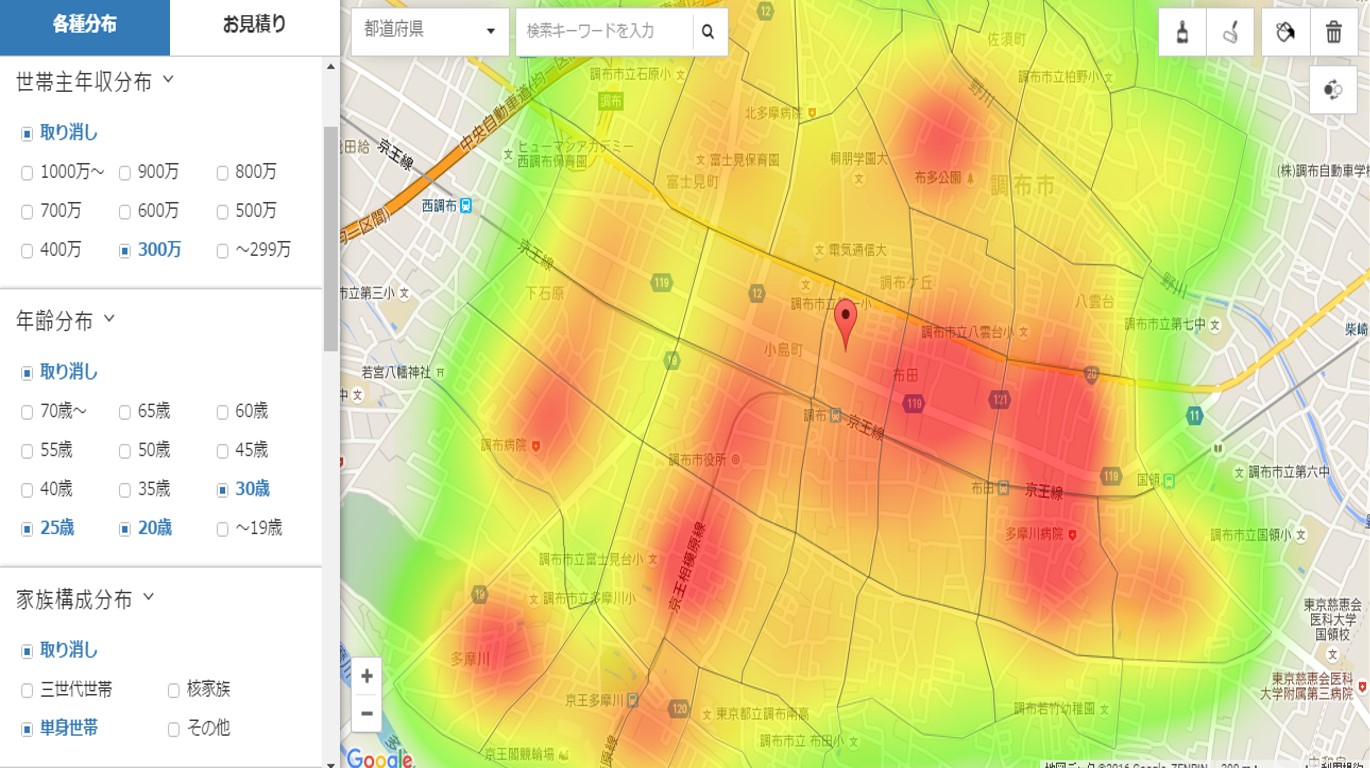Click the 西調布 train station icon
The height and width of the screenshot is (768, 1370).
coord(466,206)
